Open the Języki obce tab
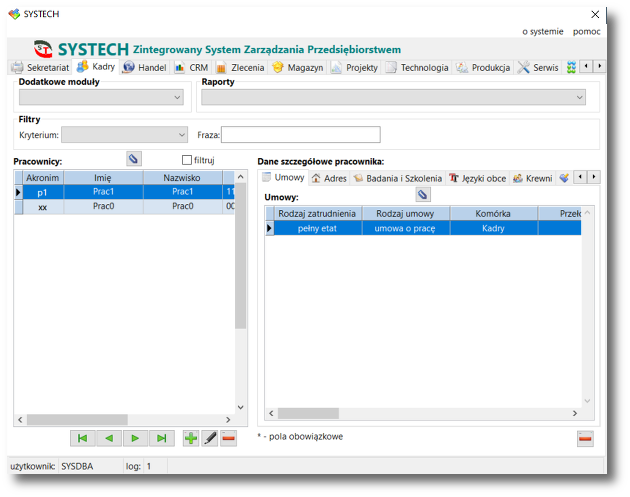The image size is (630, 497). pyautogui.click(x=478, y=178)
